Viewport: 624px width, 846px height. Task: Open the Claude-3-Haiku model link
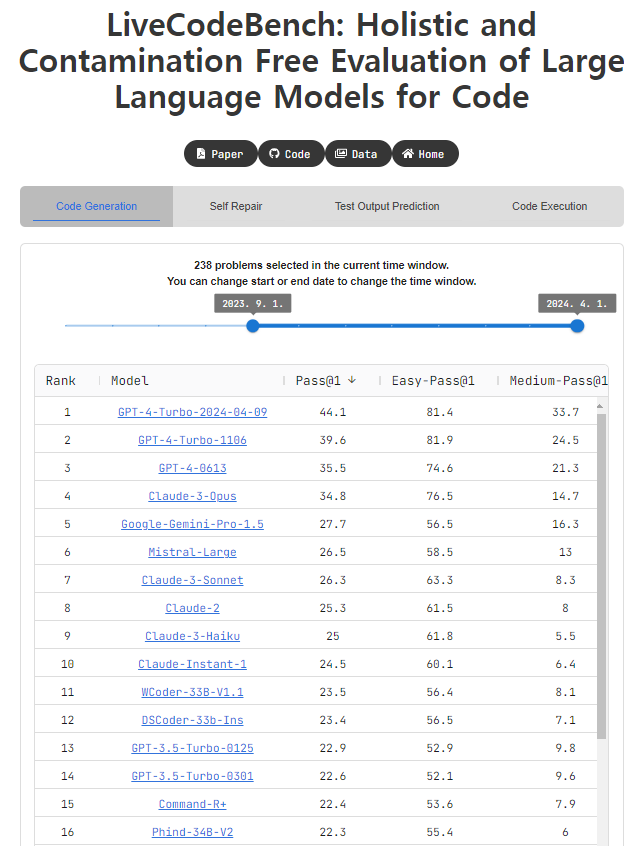(x=193, y=636)
